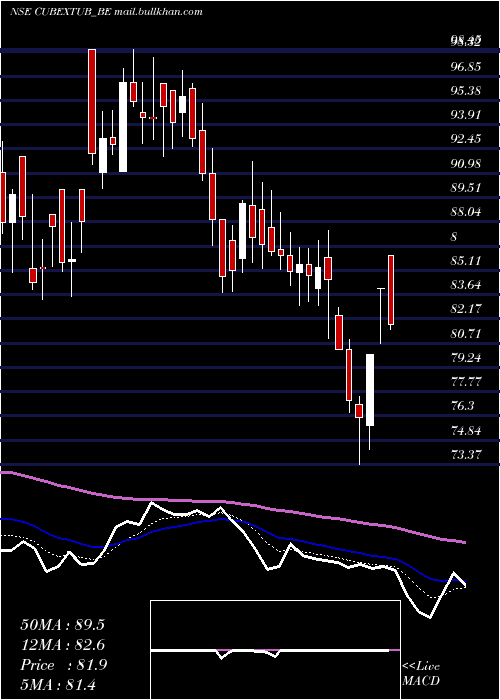The width and height of the screenshot is (500, 700).
Task: Click the 90.98 price axis label
Action: [x=466, y=164]
